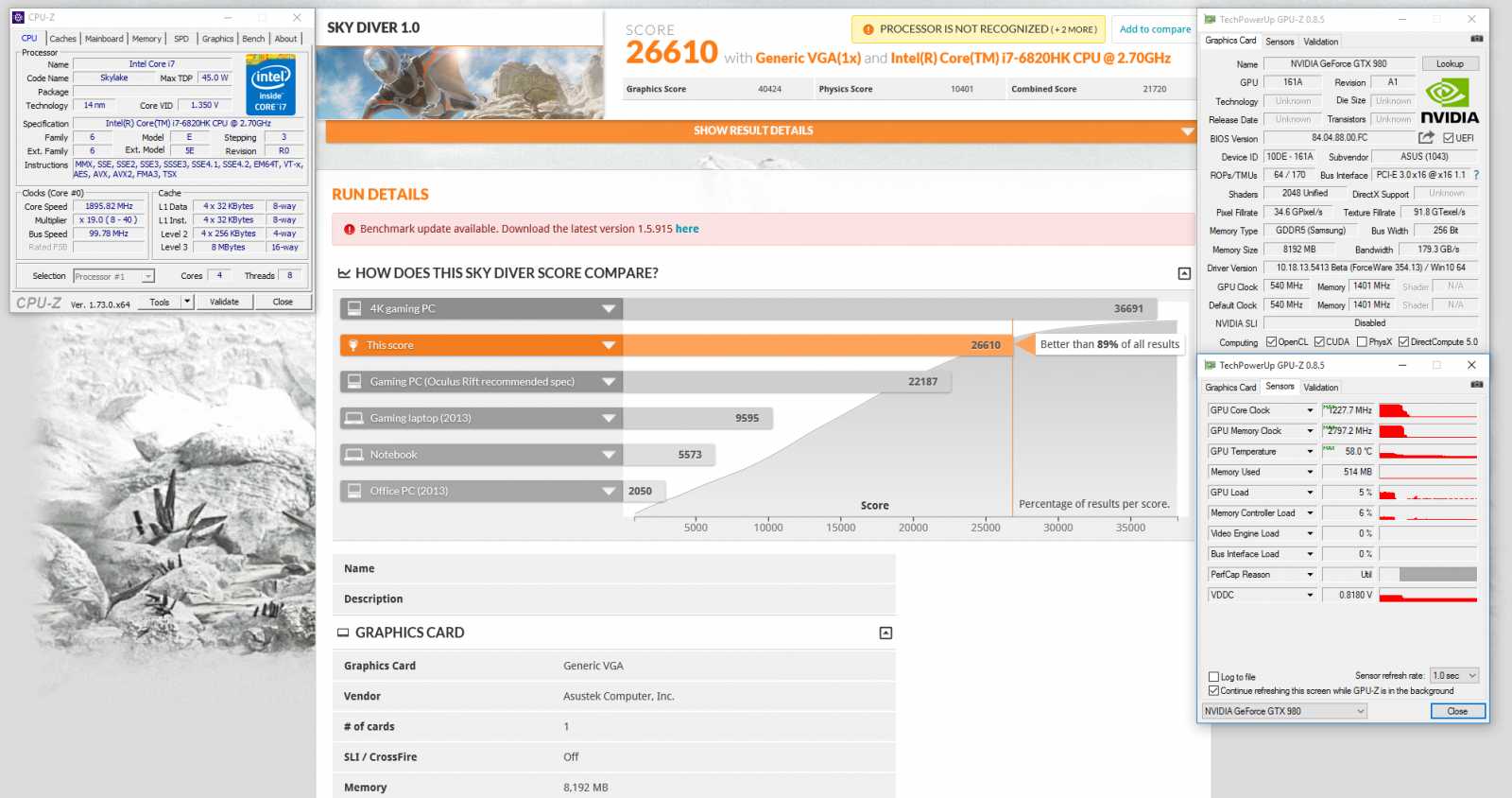Click the Asustek Computer, Inc. vendor text
The height and width of the screenshot is (798, 1512).
pyautogui.click(x=618, y=696)
